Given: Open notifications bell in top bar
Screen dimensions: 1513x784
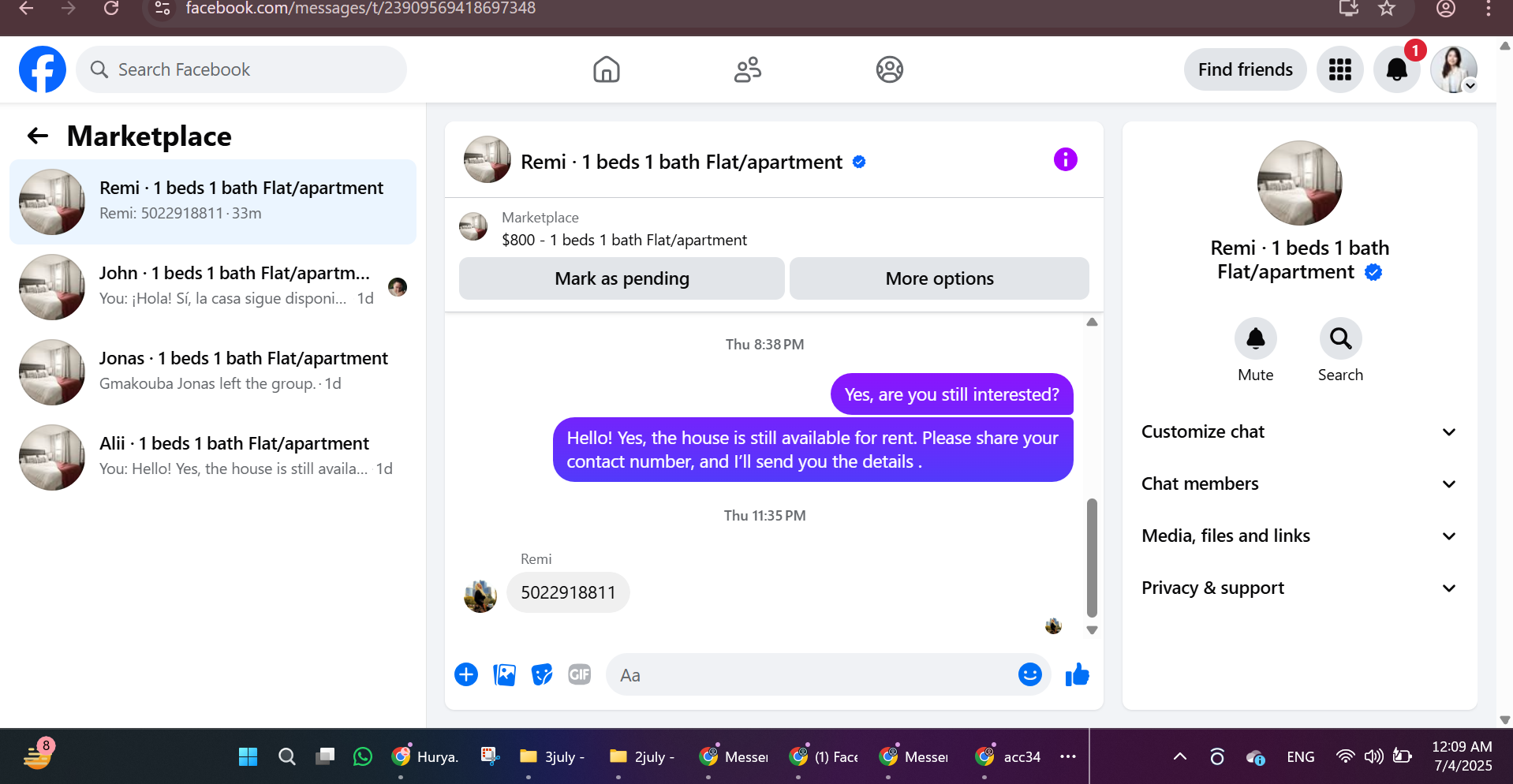Looking at the screenshot, I should (x=1396, y=69).
